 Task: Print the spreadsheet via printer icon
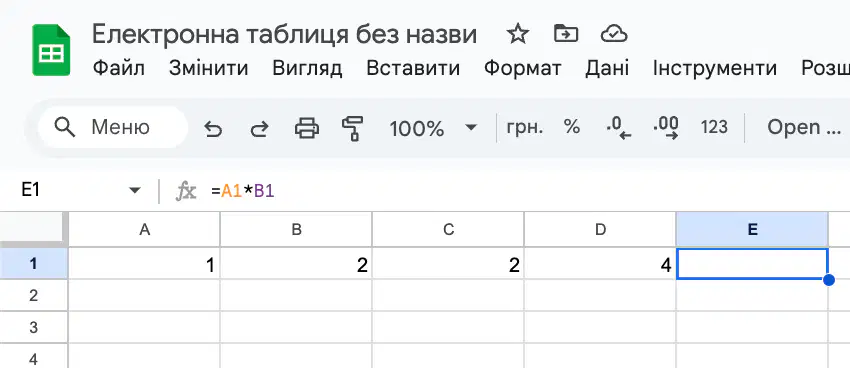coord(306,128)
